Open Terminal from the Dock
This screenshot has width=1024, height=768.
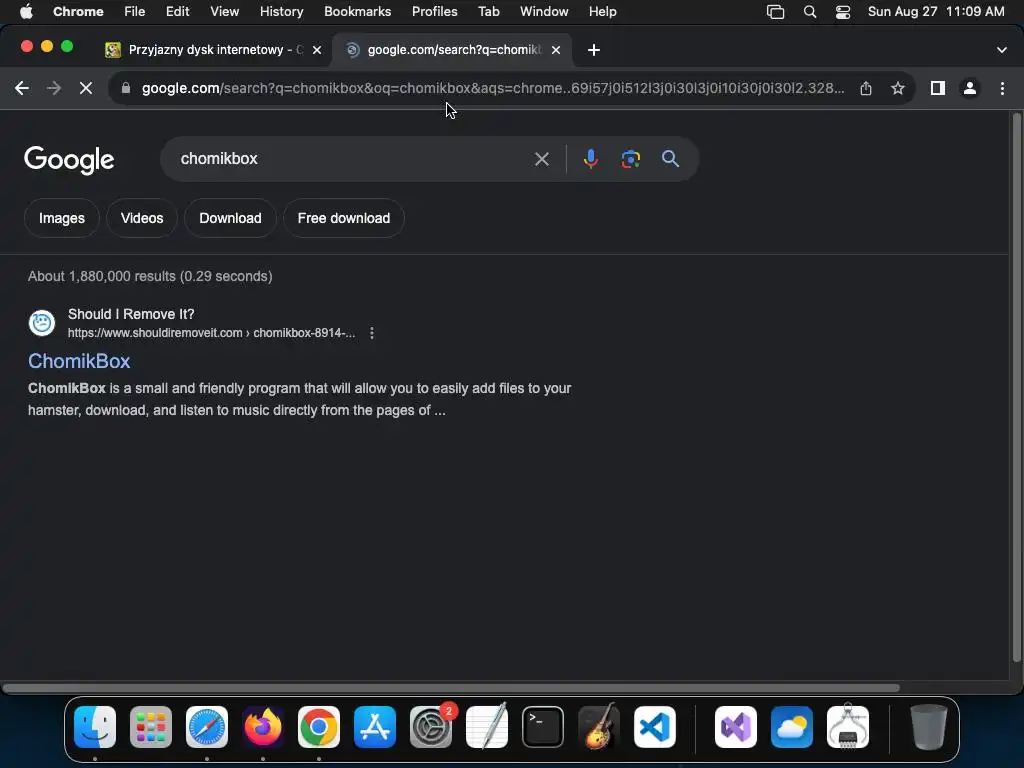click(543, 727)
